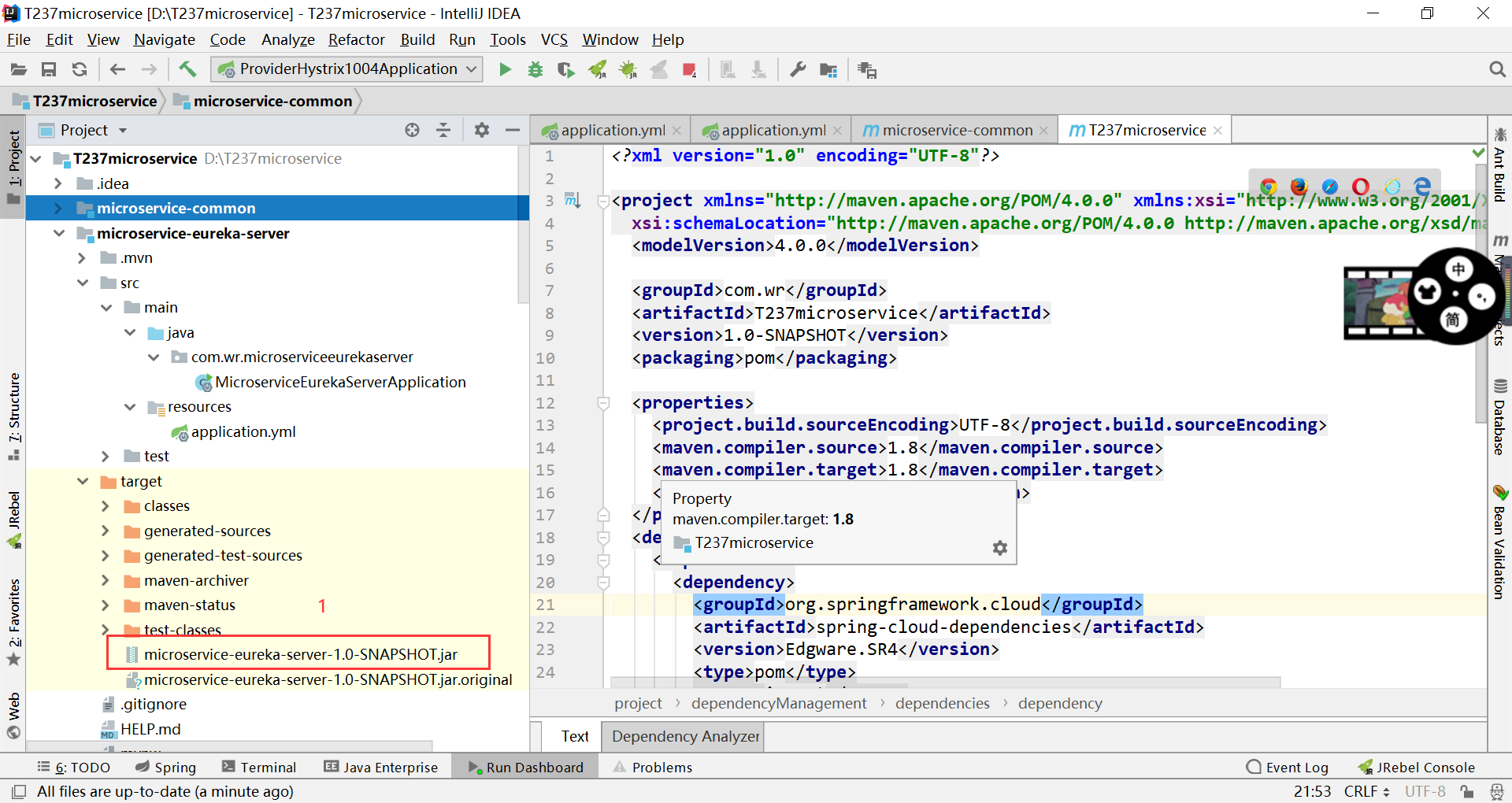Open in Opera browser icon

(1361, 187)
